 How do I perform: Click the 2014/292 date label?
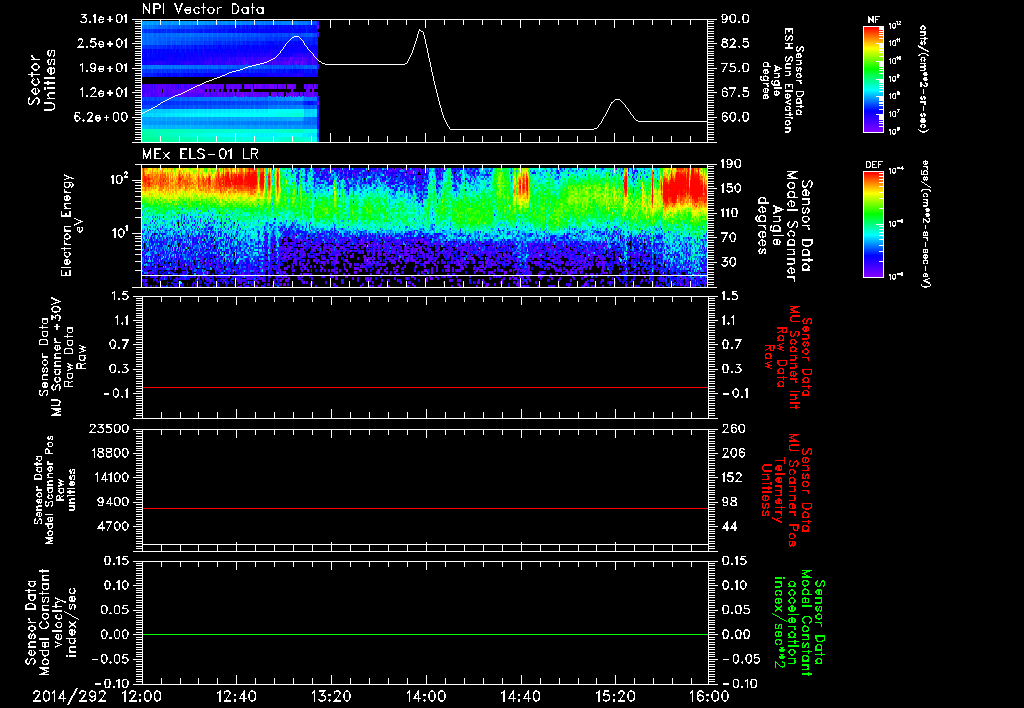coord(70,696)
